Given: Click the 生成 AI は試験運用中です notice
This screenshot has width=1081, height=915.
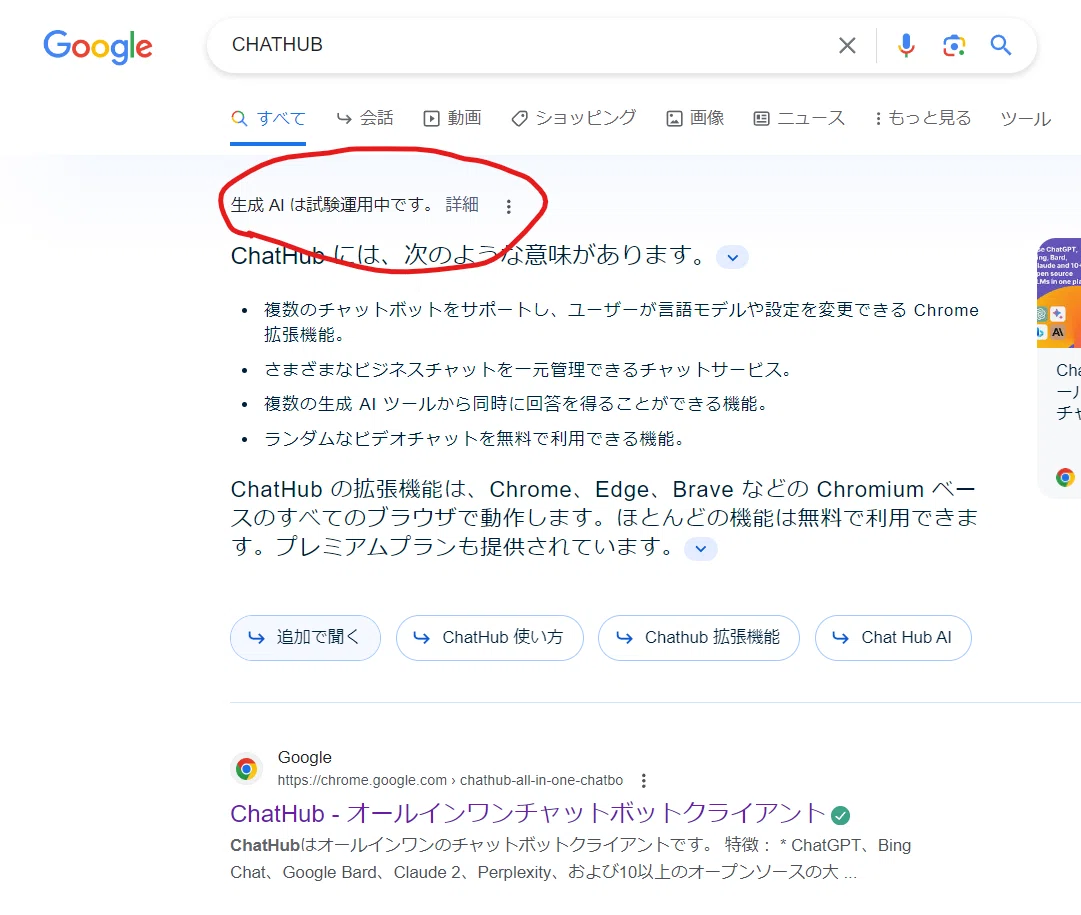Looking at the screenshot, I should [x=332, y=205].
